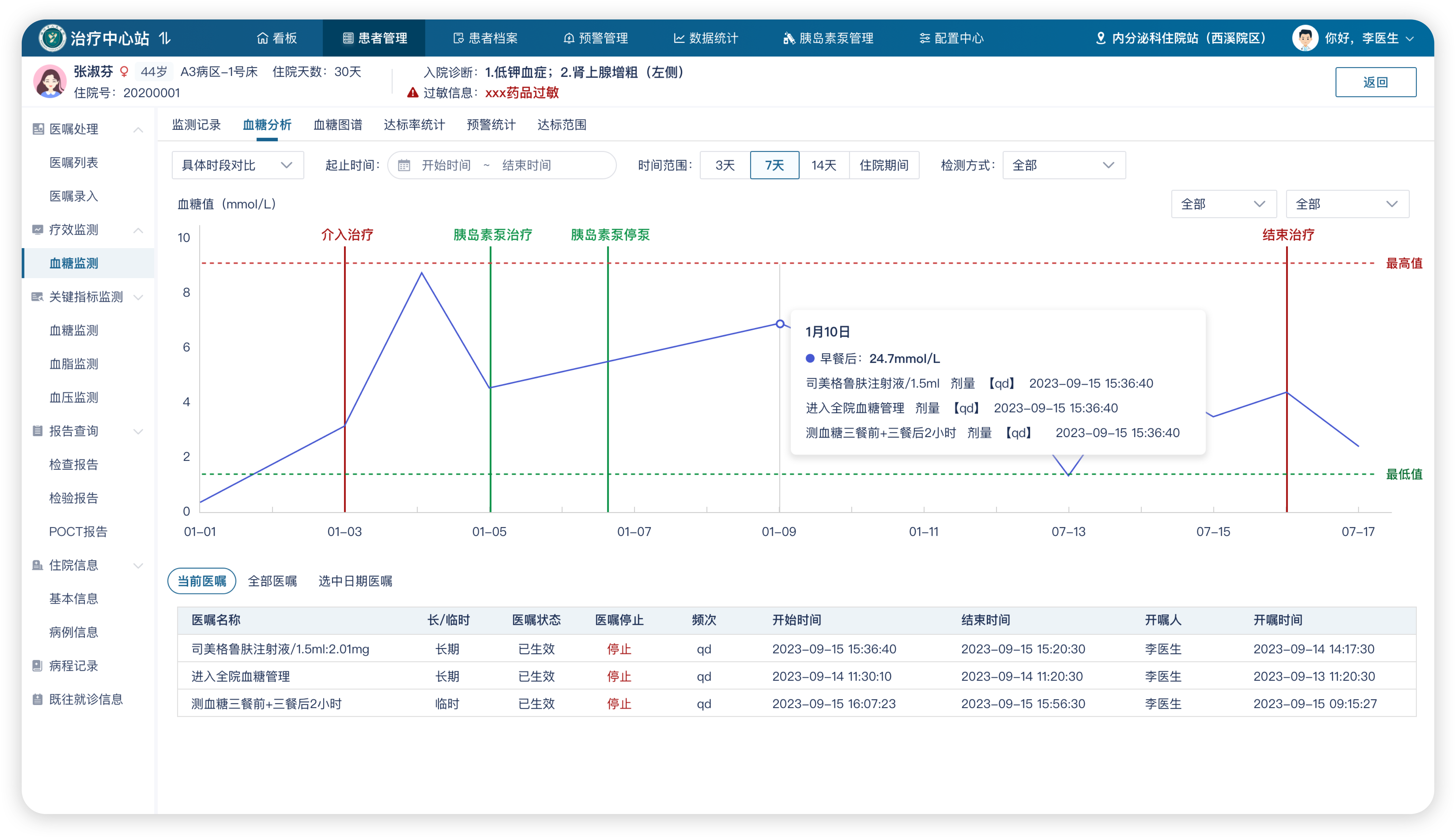Select the 14天 time range

[x=824, y=165]
